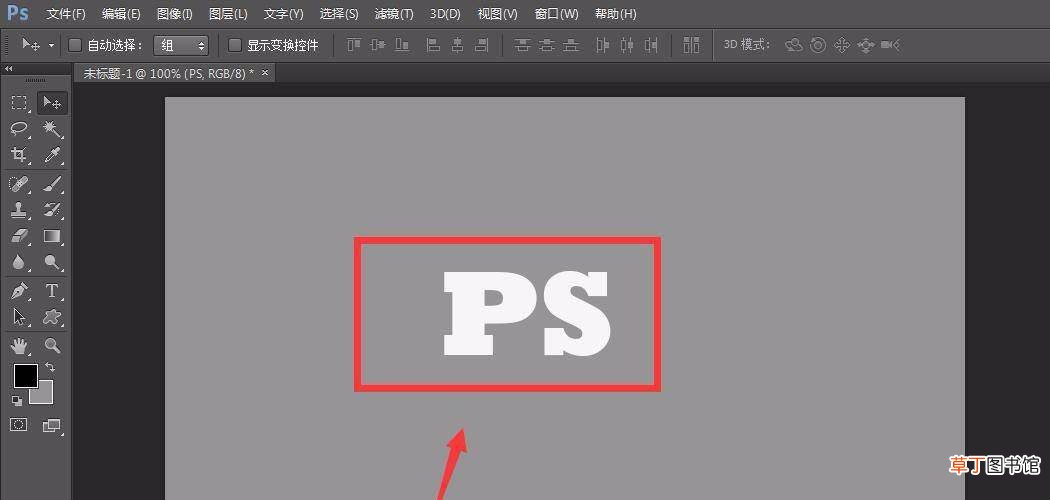The width and height of the screenshot is (1050, 500).
Task: Select the Eyedropper tool
Action: (52, 155)
